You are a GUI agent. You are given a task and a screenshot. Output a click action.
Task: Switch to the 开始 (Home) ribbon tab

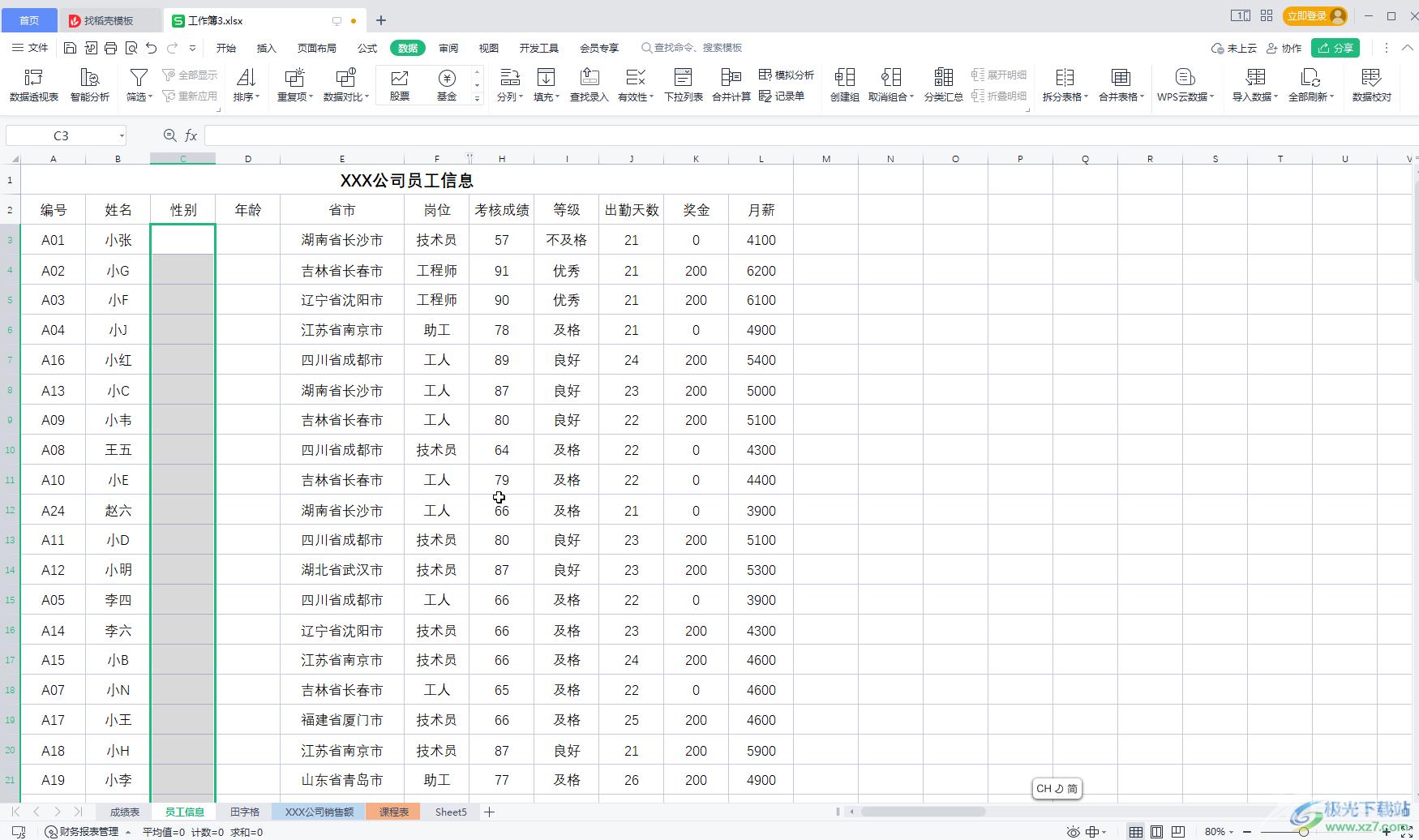226,48
